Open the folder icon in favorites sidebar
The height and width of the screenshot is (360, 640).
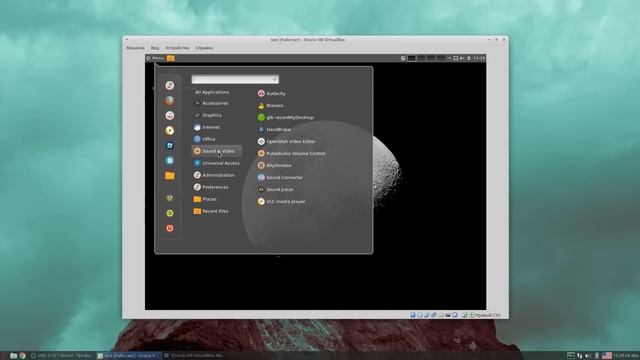[x=170, y=176]
